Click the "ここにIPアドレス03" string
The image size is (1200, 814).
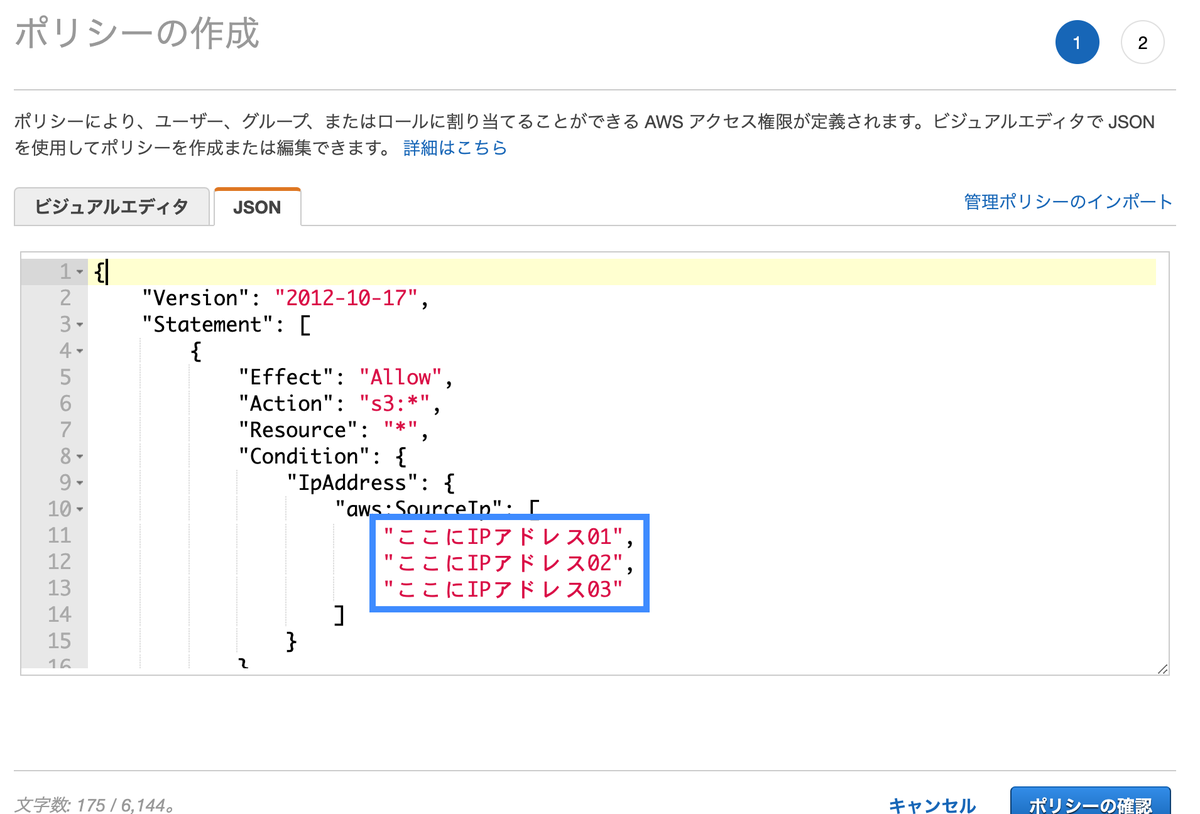coord(504,589)
